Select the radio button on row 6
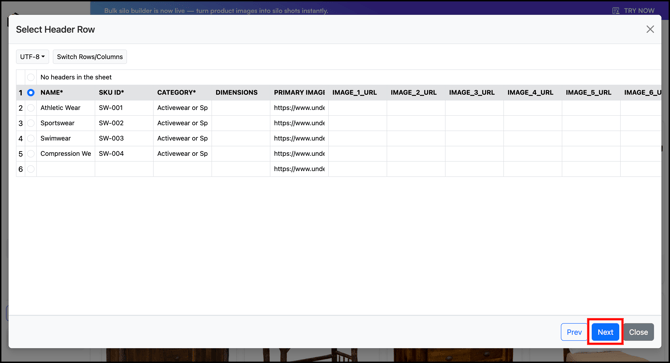This screenshot has height=363, width=670. coord(31,169)
